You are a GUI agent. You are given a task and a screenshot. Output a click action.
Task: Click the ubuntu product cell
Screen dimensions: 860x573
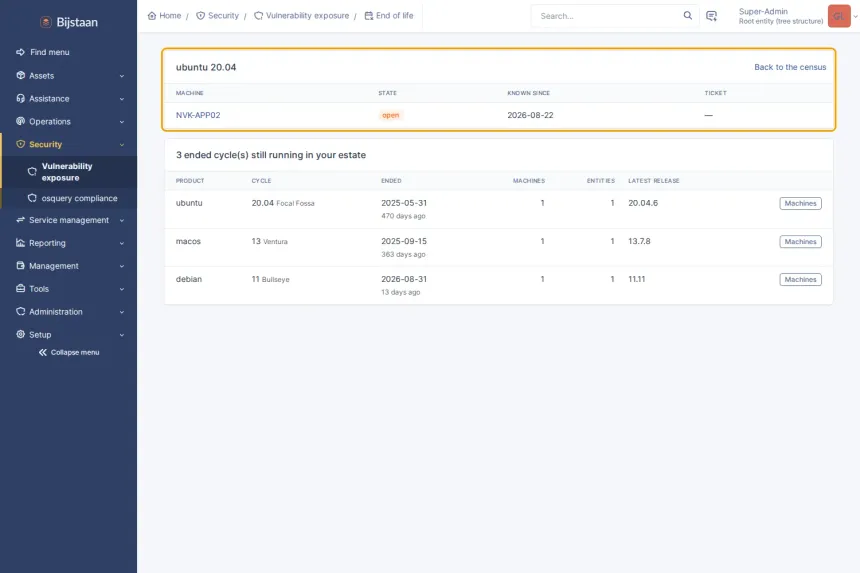point(189,203)
